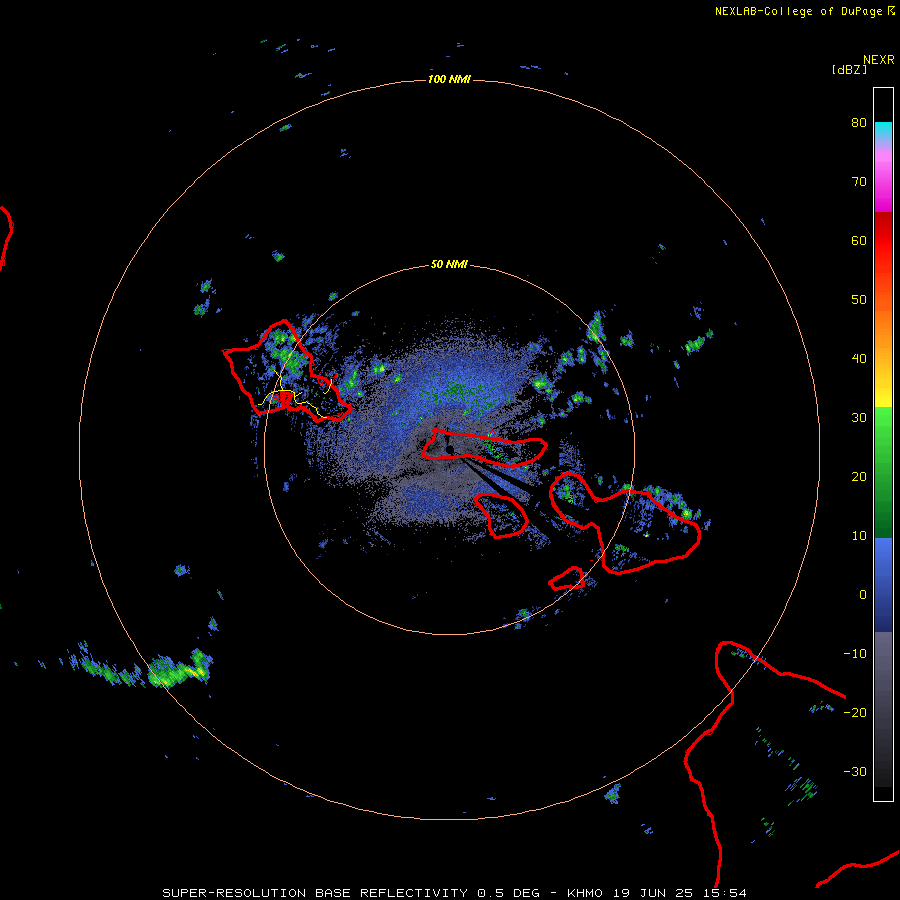Click the 0 tick label on dBZ scale
The width and height of the screenshot is (900, 900).
(863, 595)
